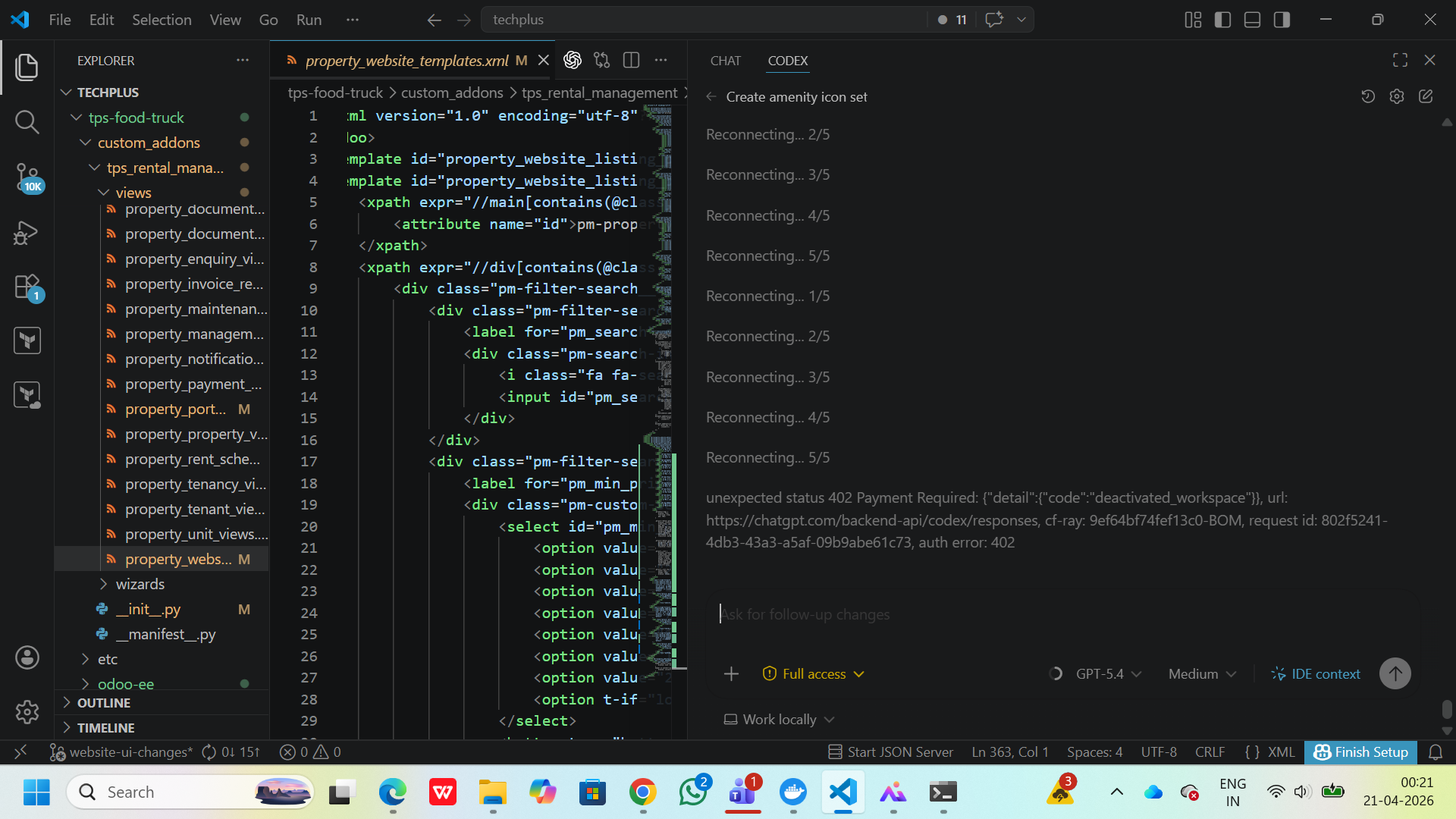
Task: Click Ln 363, Col 1 cursor position
Action: click(1010, 752)
